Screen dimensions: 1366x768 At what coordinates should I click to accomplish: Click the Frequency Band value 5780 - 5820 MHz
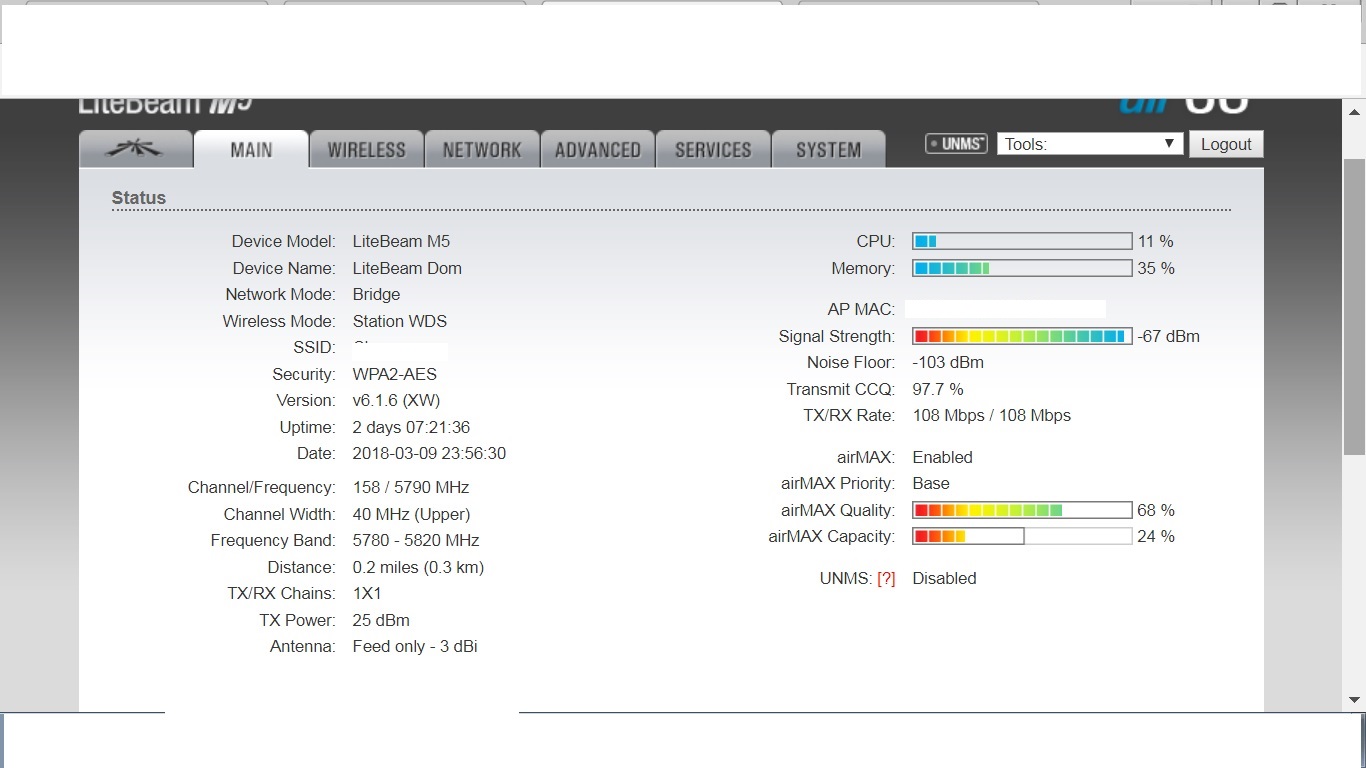[x=416, y=540]
